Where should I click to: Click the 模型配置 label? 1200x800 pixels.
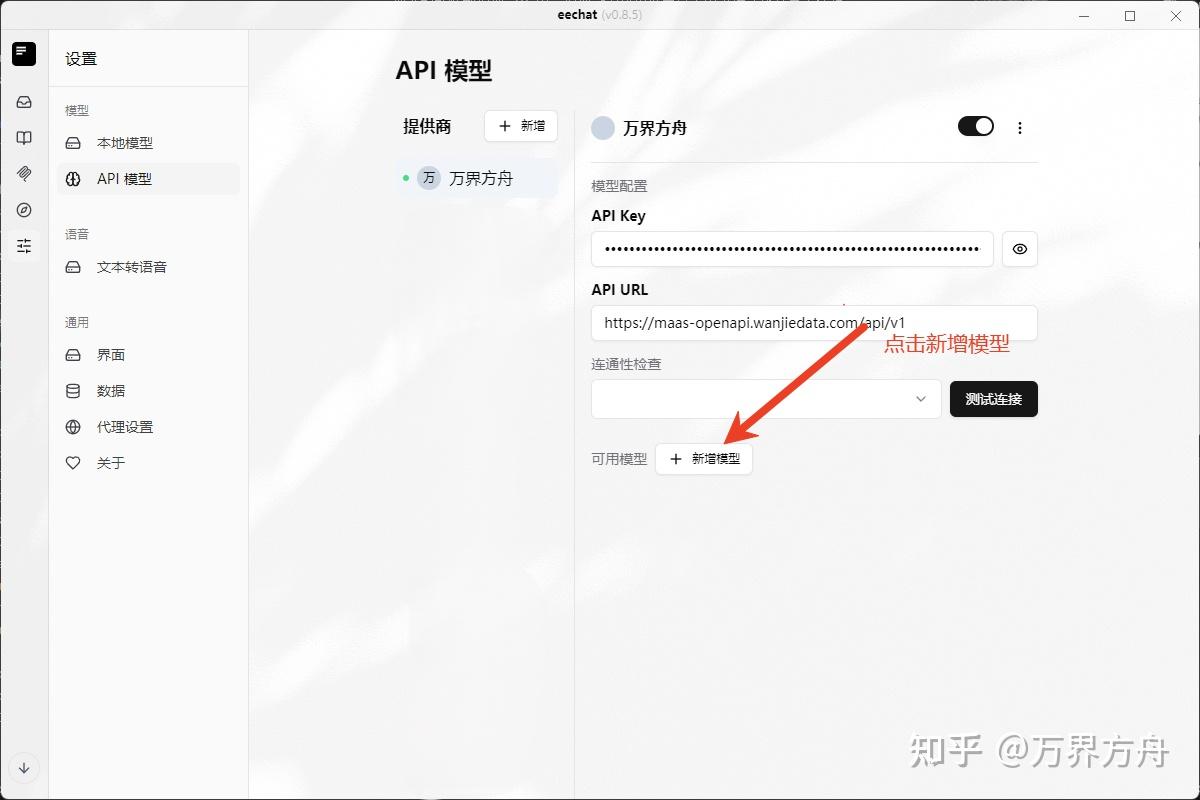[620, 186]
